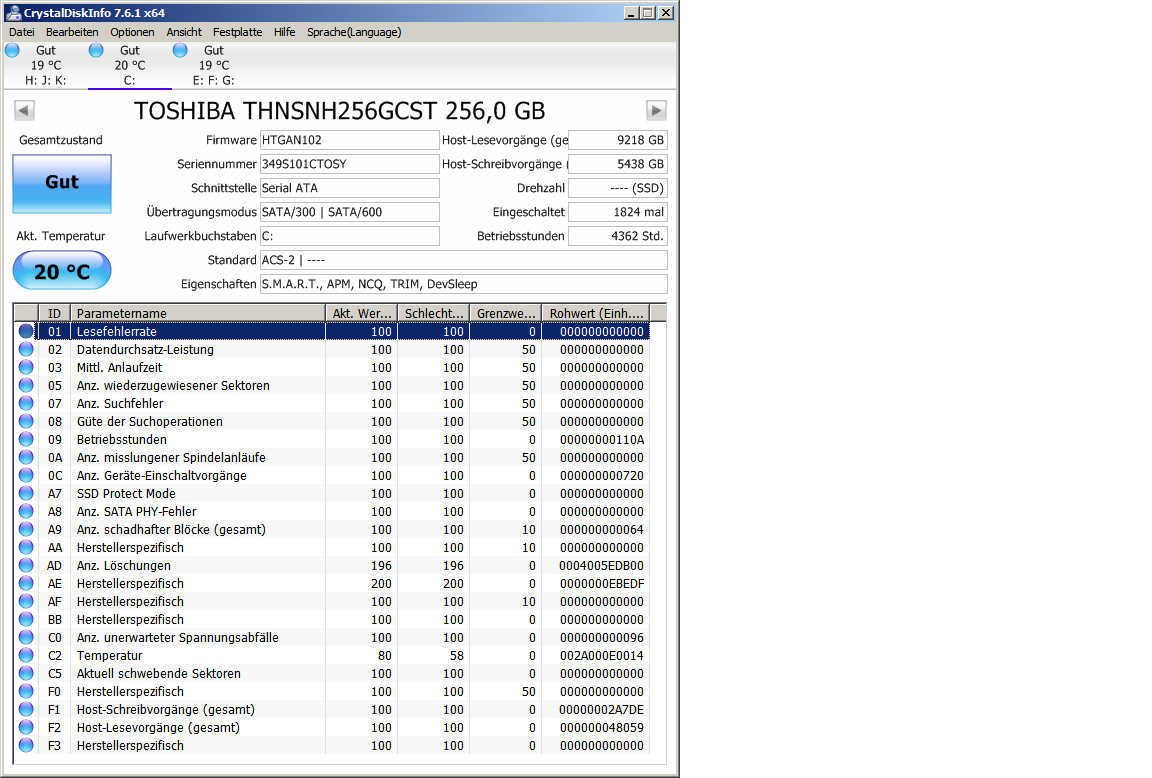This screenshot has height=778, width=1152.
Task: Click status orb of Güte der Suchoperationen row
Action: tap(26, 421)
